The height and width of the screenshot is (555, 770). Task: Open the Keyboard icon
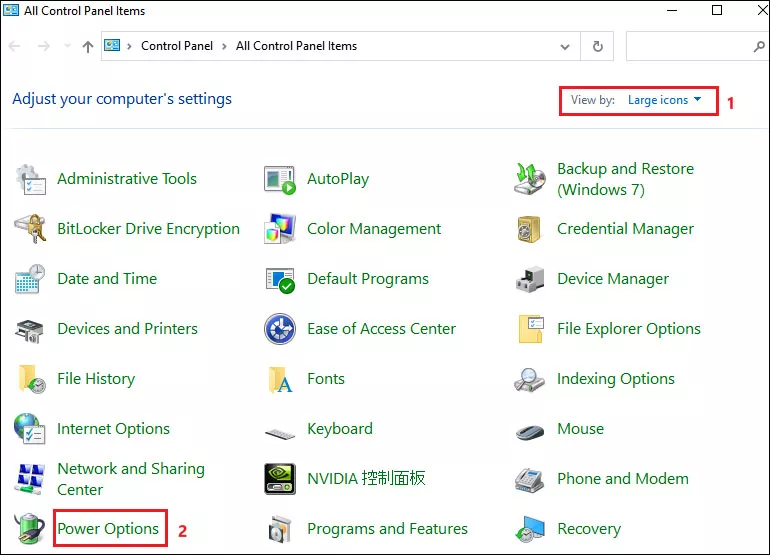(x=280, y=433)
